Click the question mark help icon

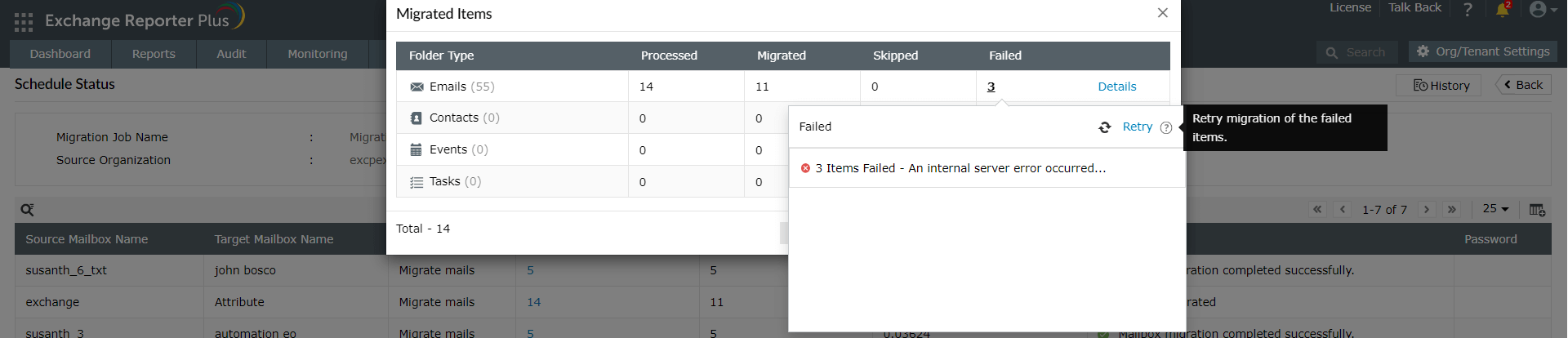point(1468,10)
